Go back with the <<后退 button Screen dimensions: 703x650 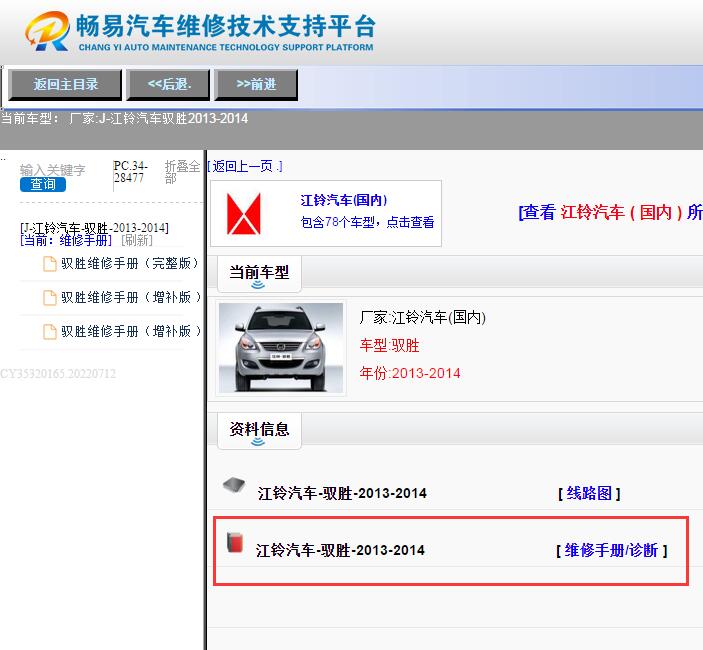[168, 84]
